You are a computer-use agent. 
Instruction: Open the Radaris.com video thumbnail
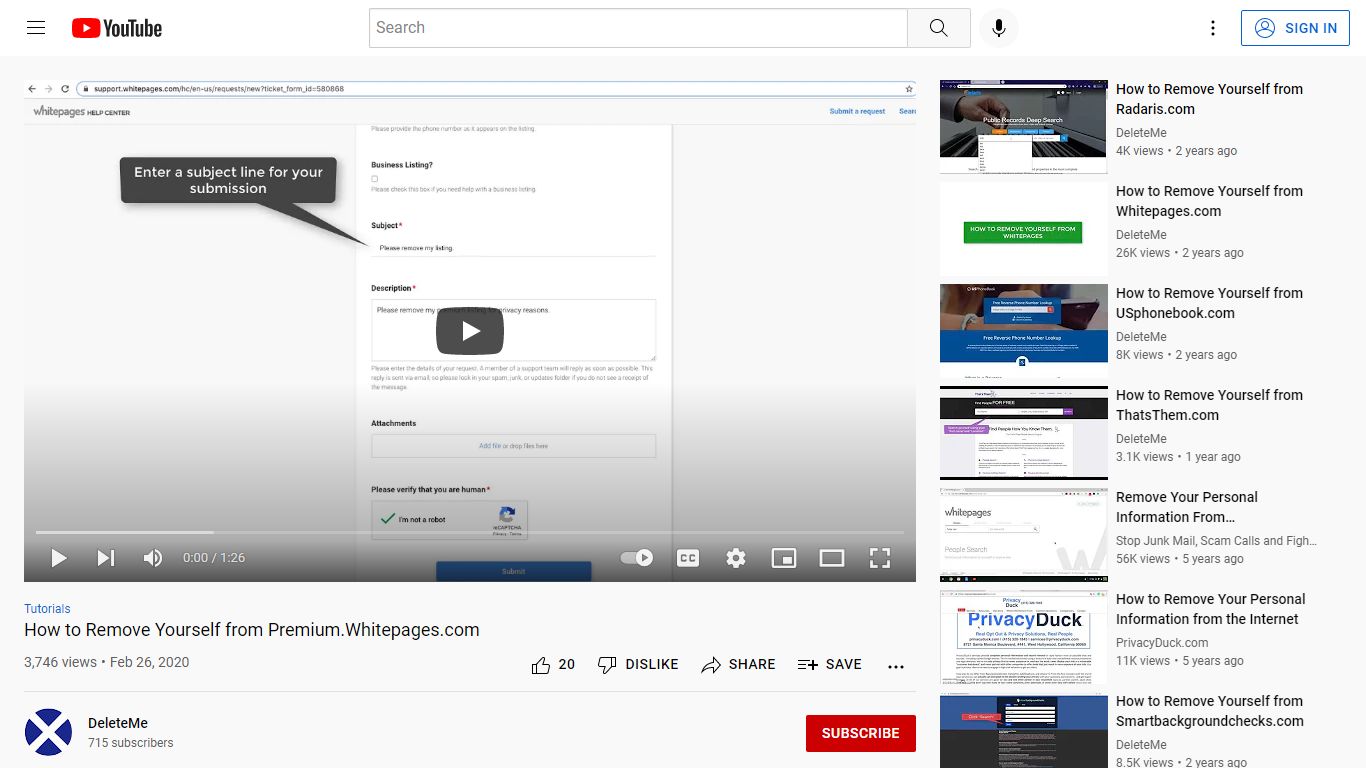pyautogui.click(x=1024, y=127)
